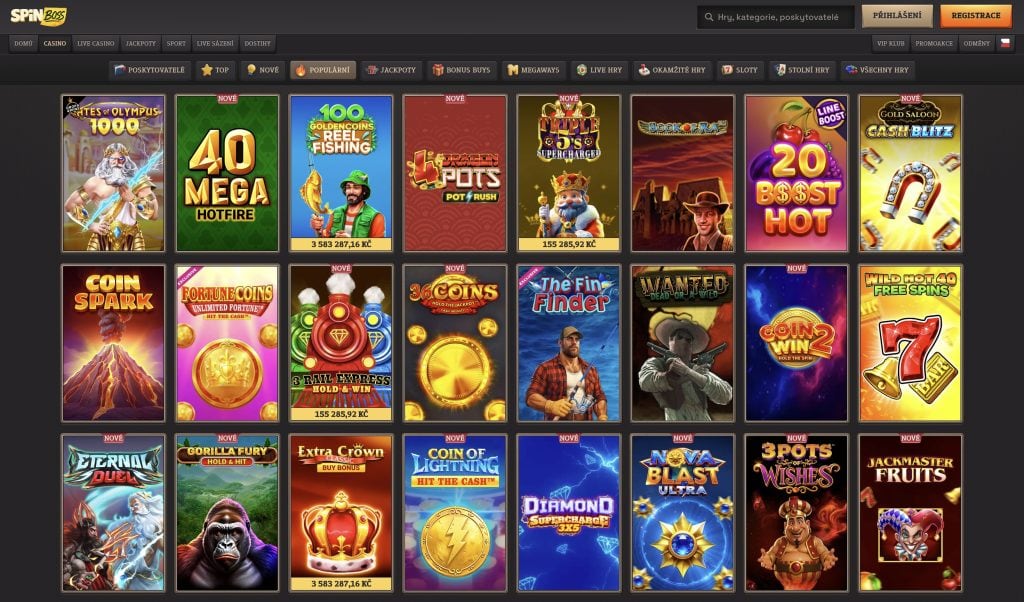Open 36 Coins game

pos(455,343)
